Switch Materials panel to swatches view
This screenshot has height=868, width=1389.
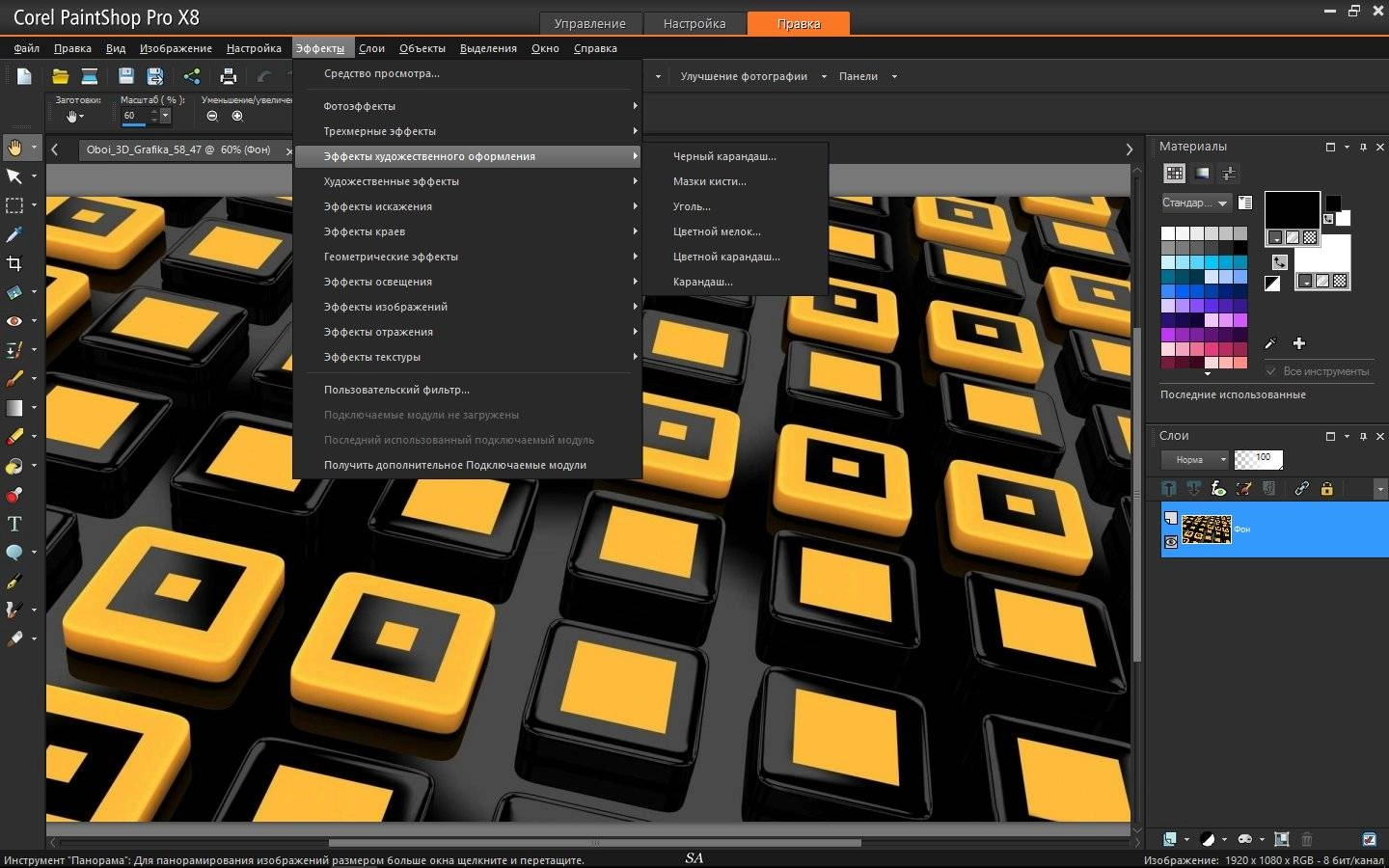click(1174, 174)
